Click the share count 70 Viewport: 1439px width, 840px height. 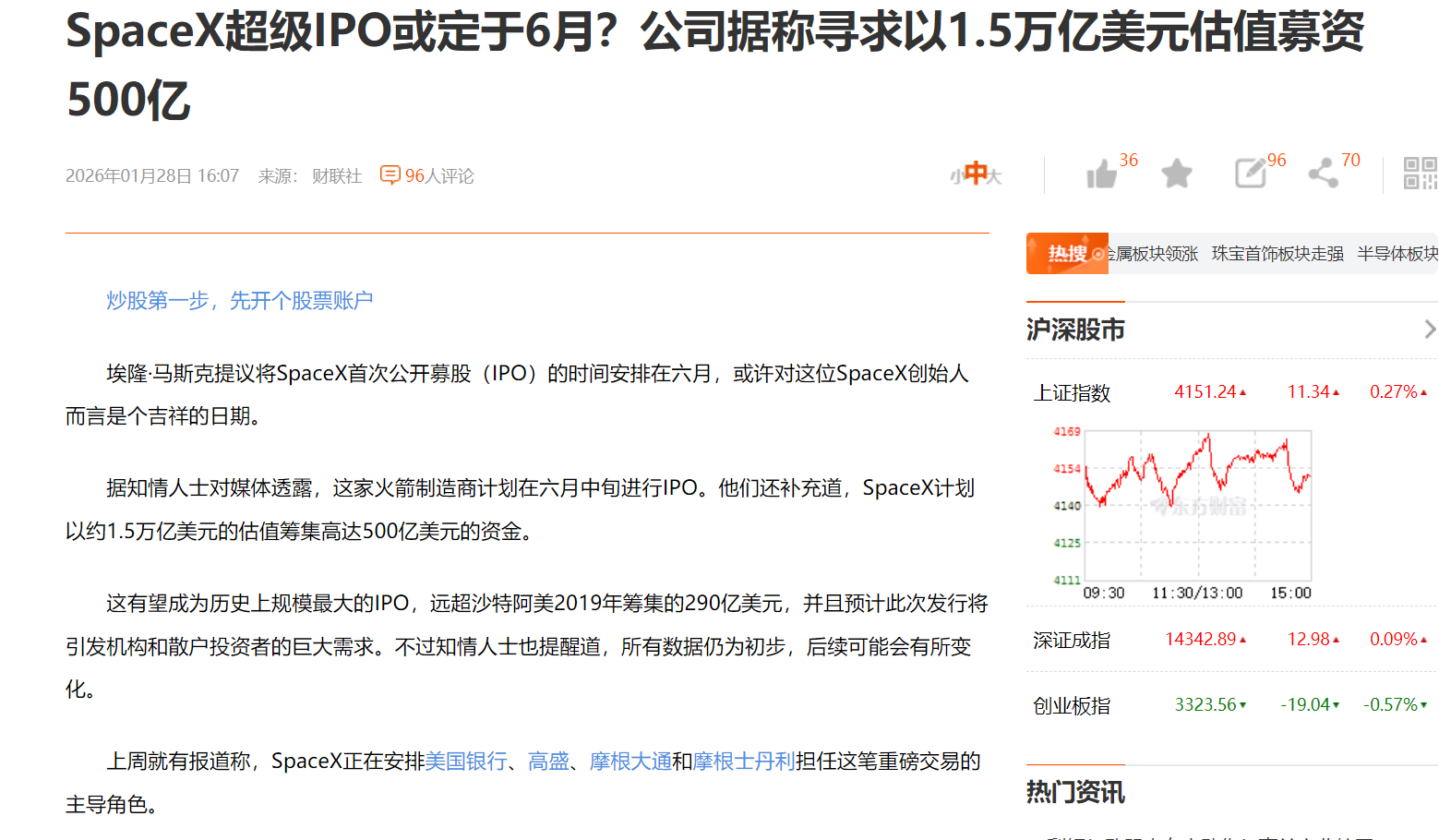click(1350, 160)
